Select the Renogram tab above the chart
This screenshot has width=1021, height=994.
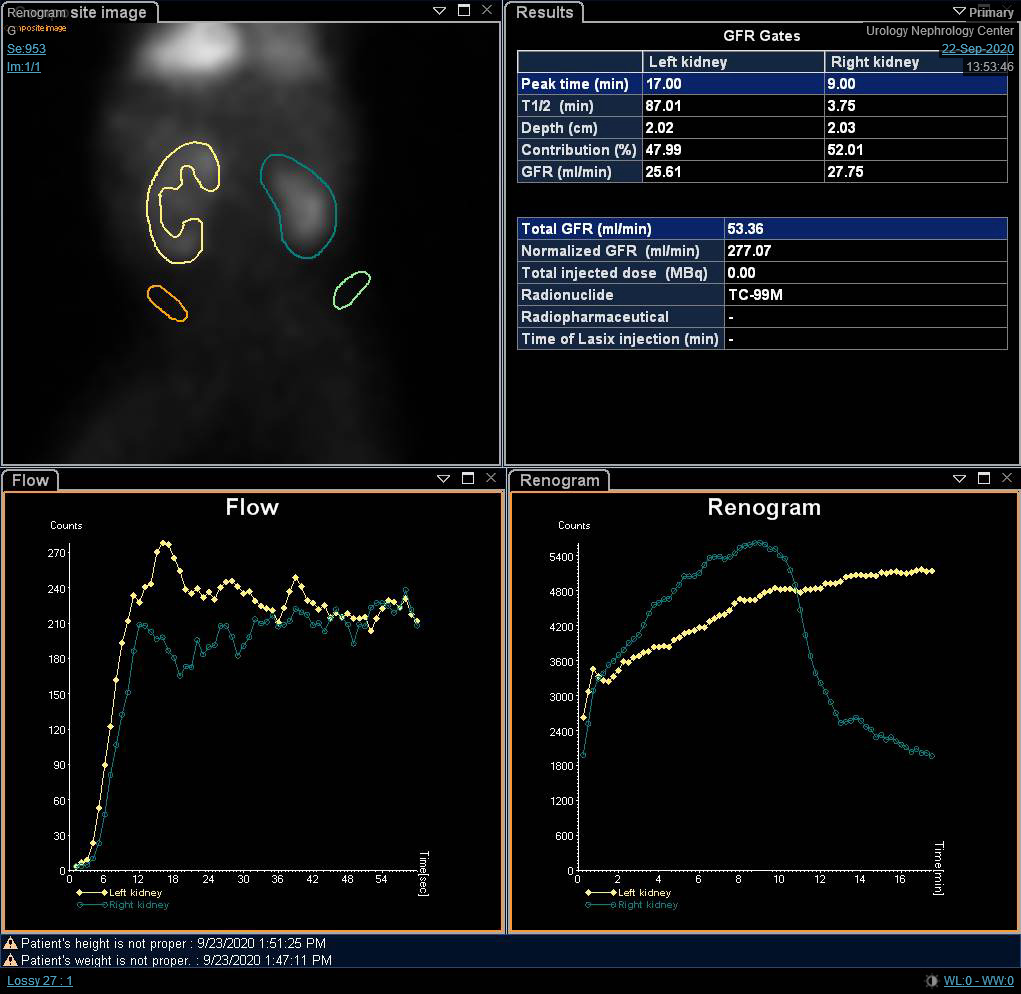click(559, 480)
